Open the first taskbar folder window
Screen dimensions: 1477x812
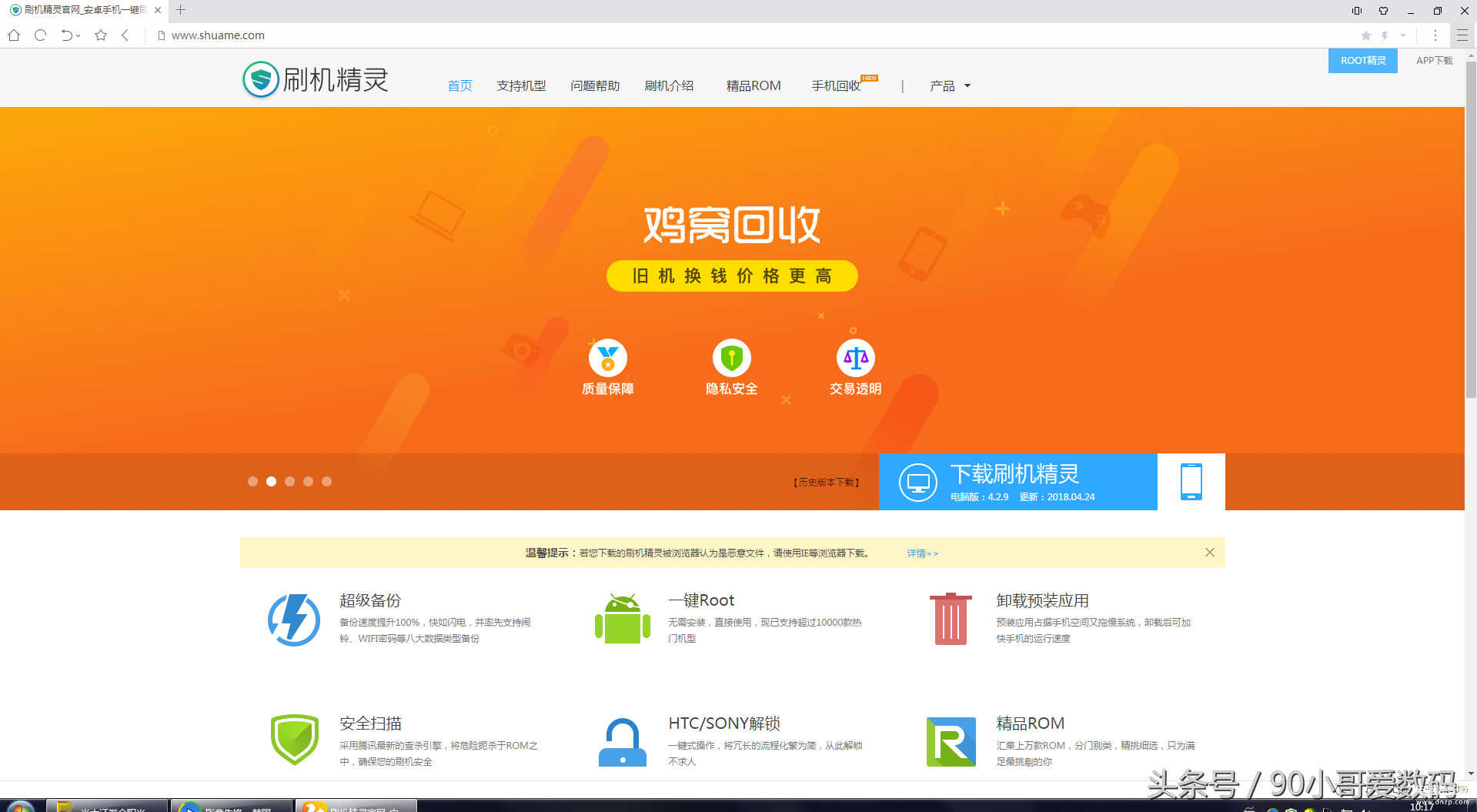tap(108, 806)
